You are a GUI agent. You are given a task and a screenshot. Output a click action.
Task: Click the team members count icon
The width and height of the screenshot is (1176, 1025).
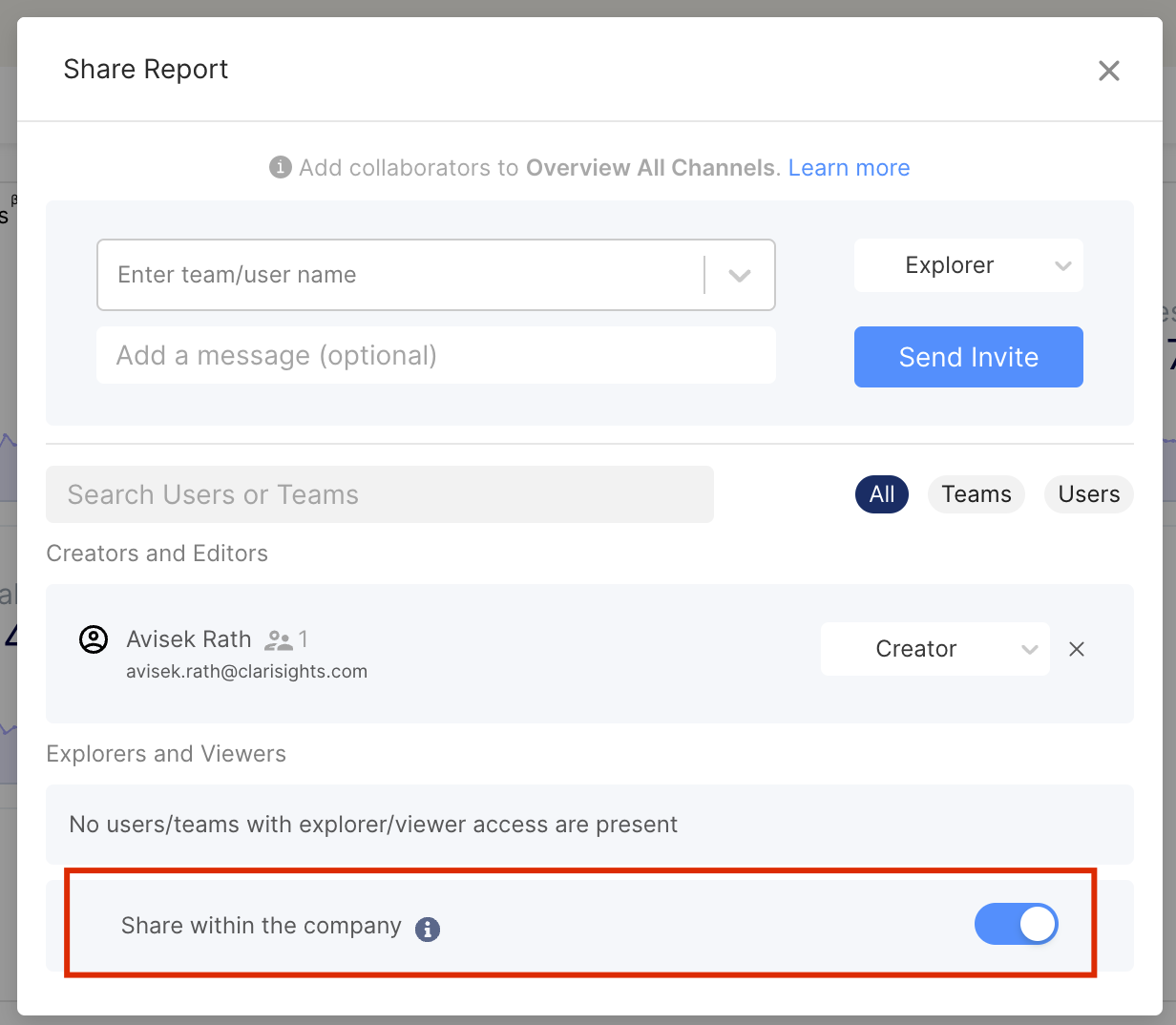[279, 639]
